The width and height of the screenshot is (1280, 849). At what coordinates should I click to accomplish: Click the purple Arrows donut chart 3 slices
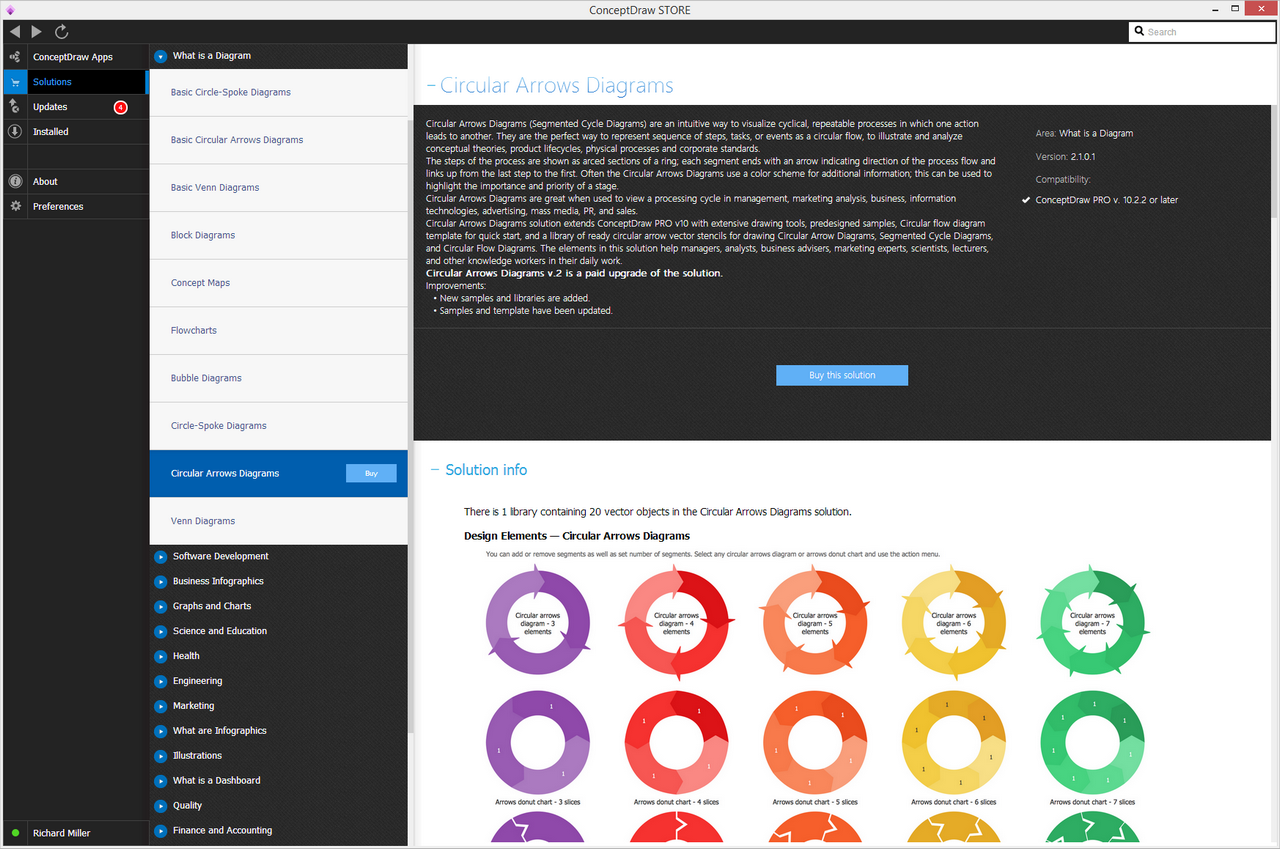(538, 744)
